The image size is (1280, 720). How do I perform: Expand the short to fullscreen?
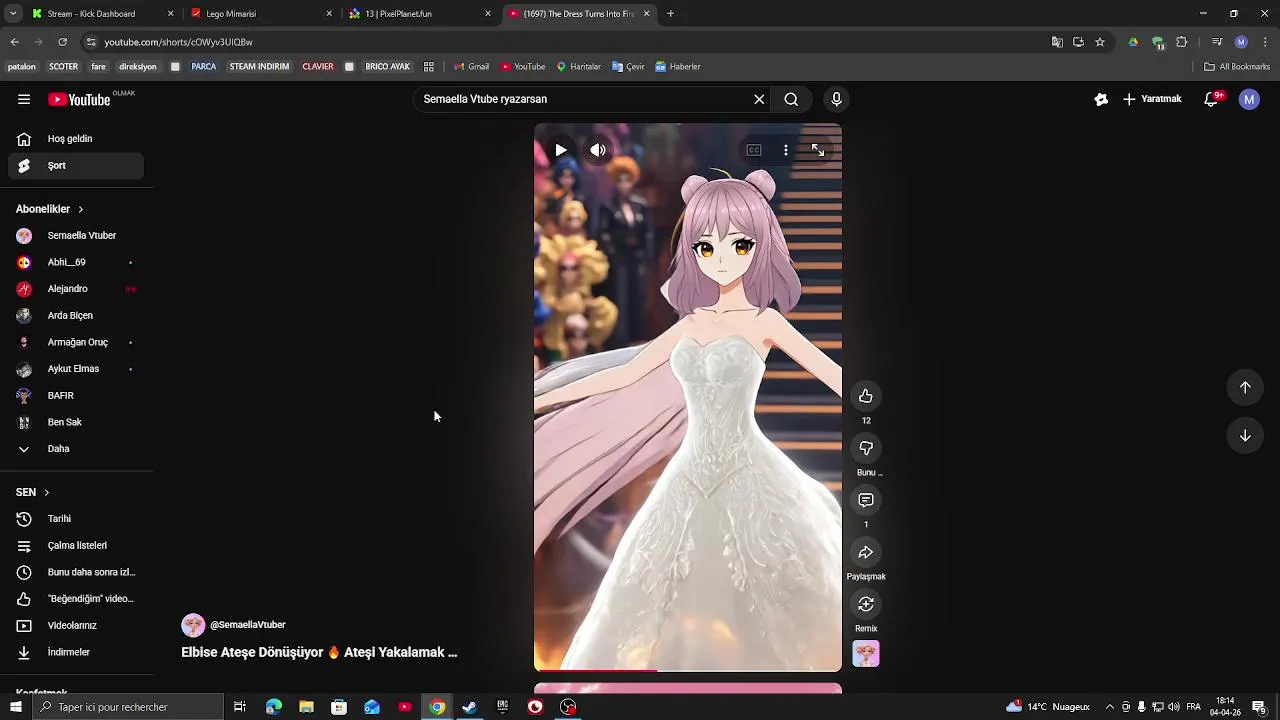[x=818, y=150]
